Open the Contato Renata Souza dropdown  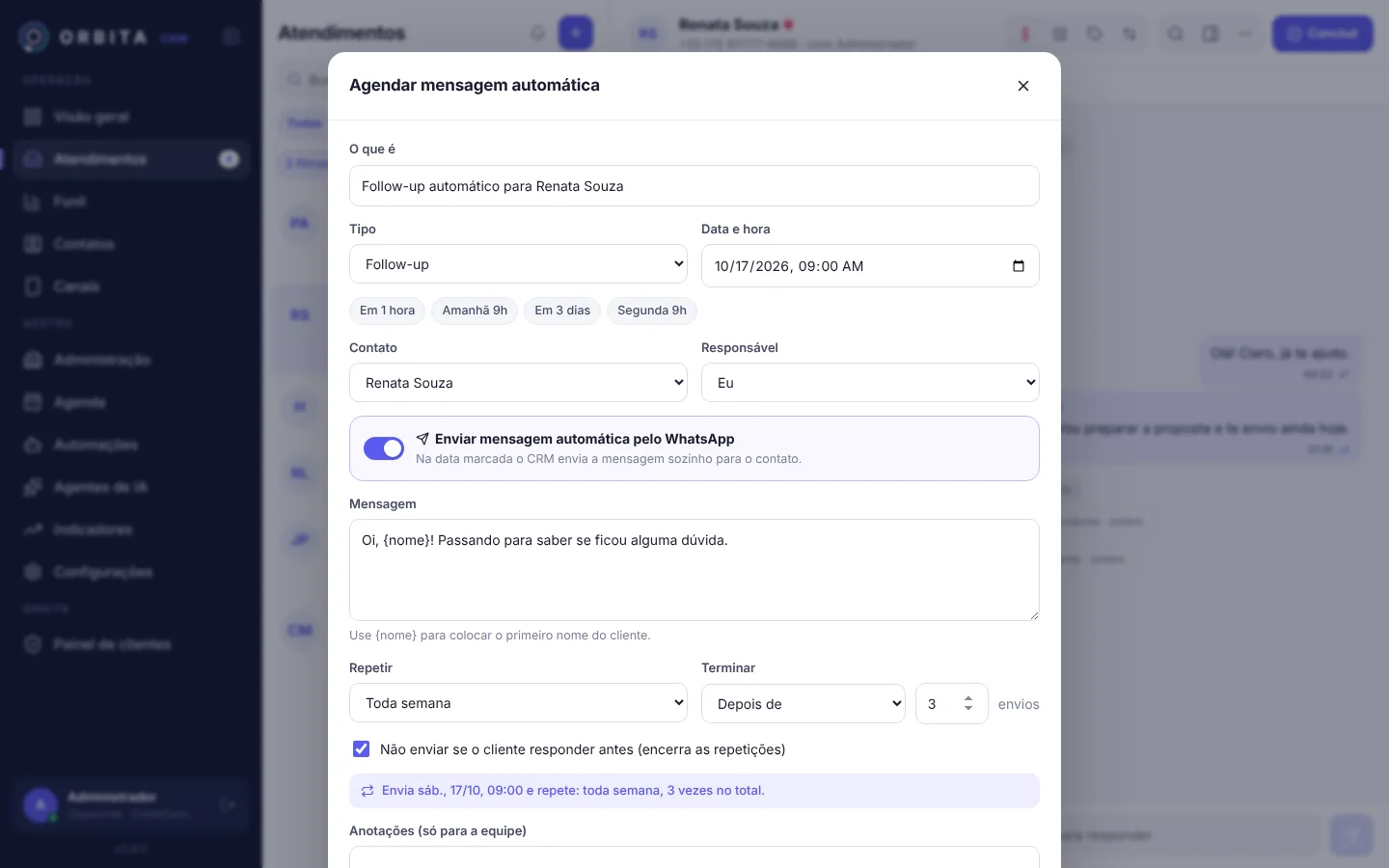518,383
